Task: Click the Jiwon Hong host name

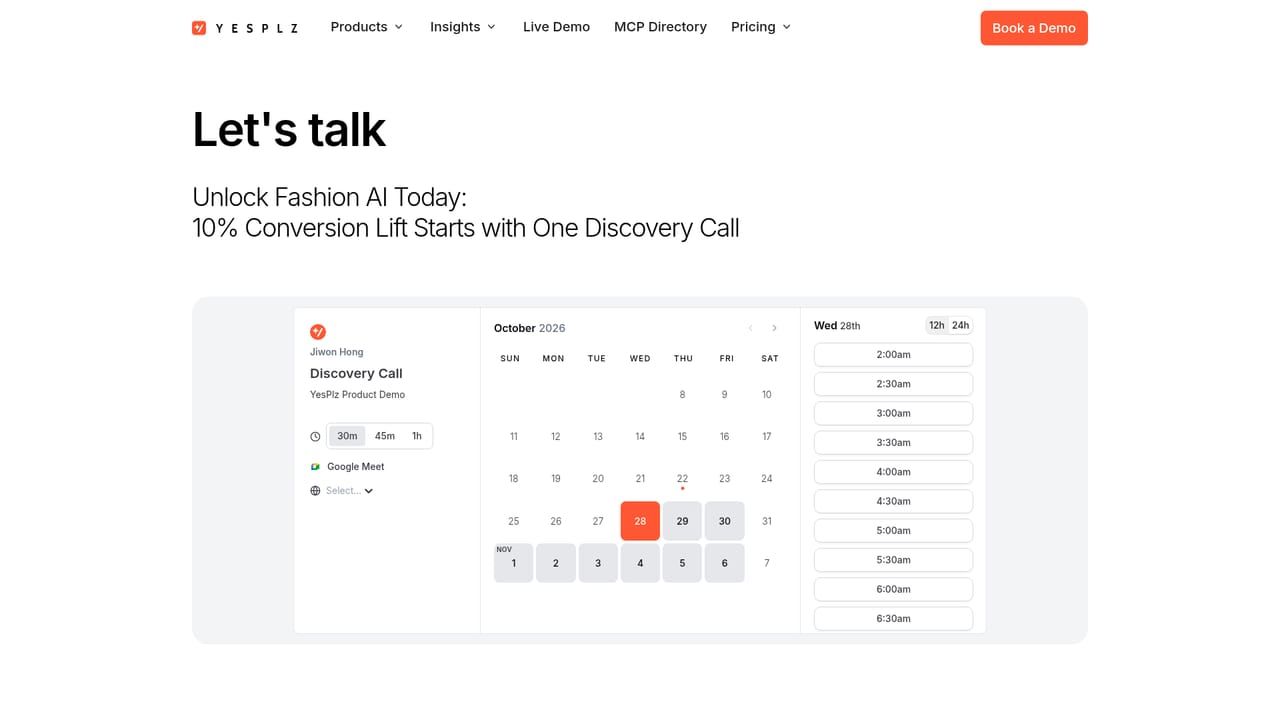Action: [337, 352]
